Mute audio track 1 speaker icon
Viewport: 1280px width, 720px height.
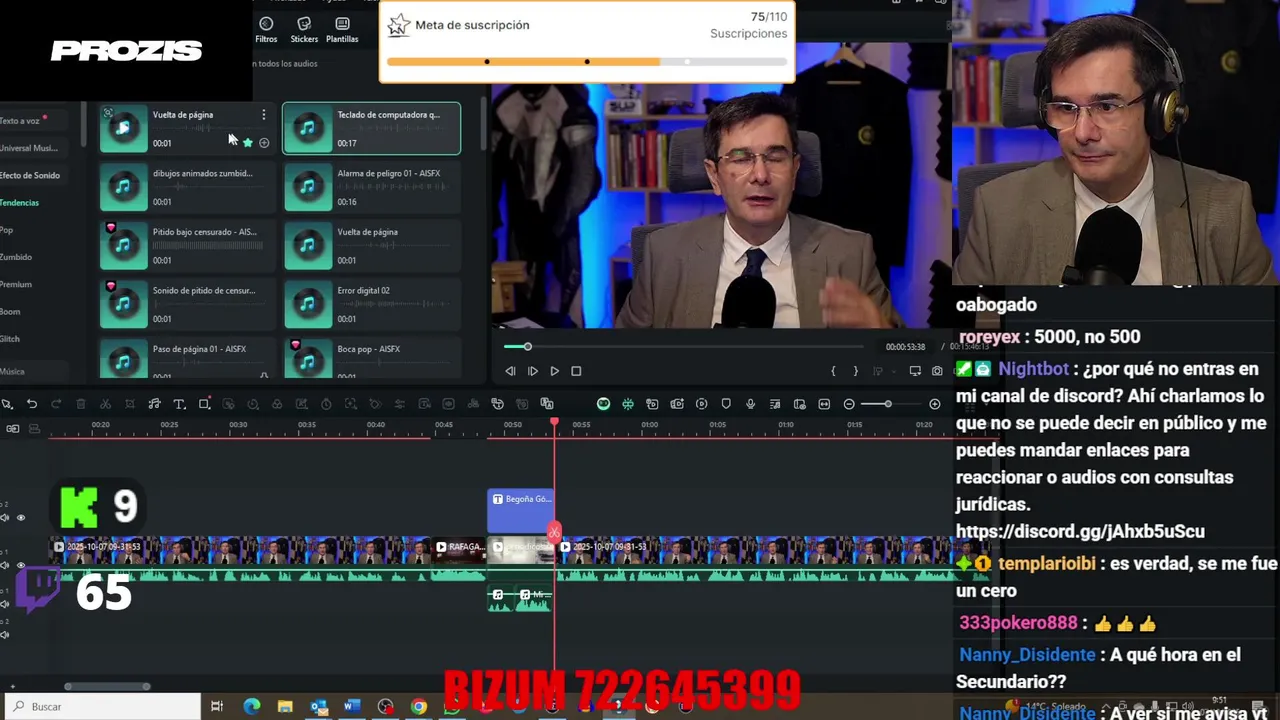coord(5,605)
